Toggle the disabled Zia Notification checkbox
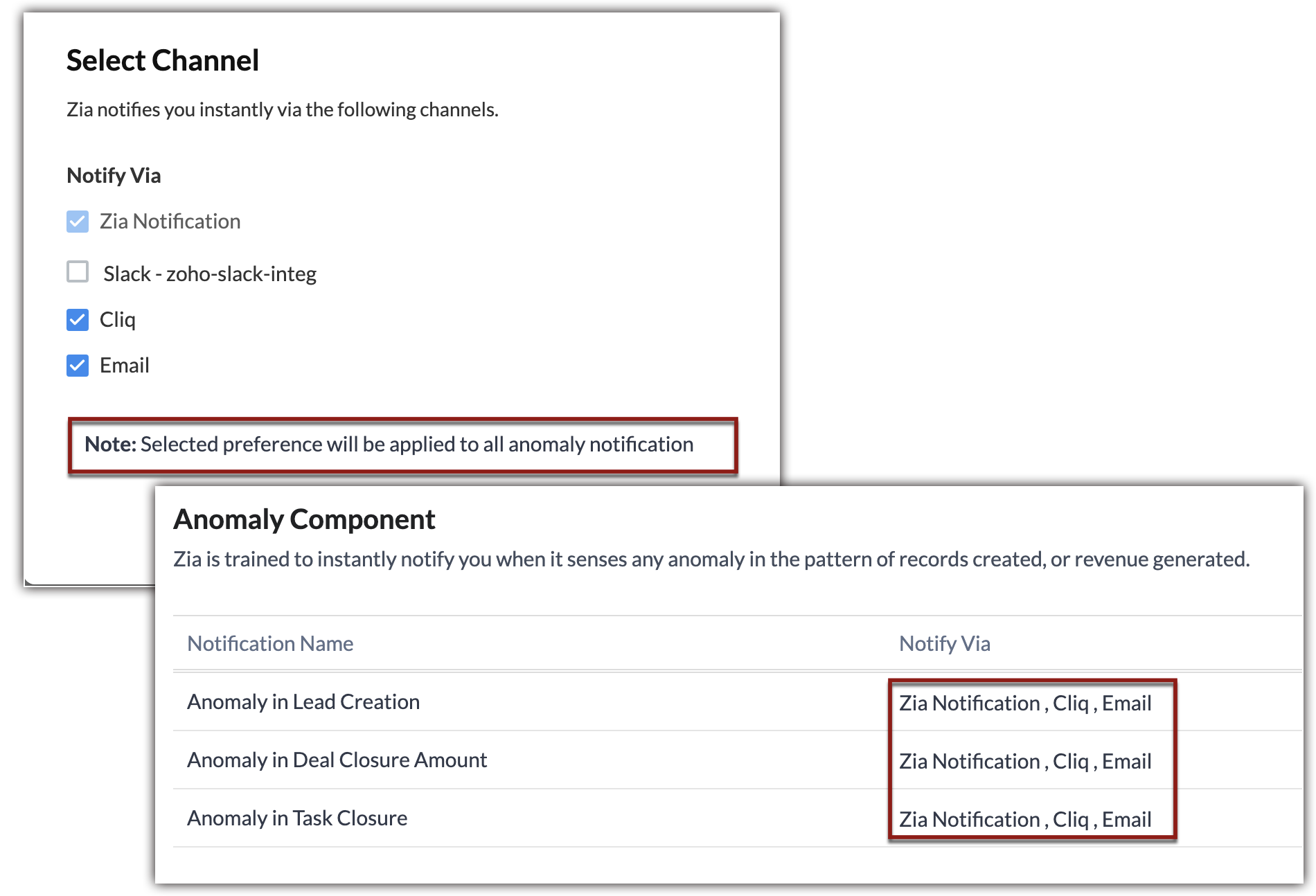 [78, 222]
